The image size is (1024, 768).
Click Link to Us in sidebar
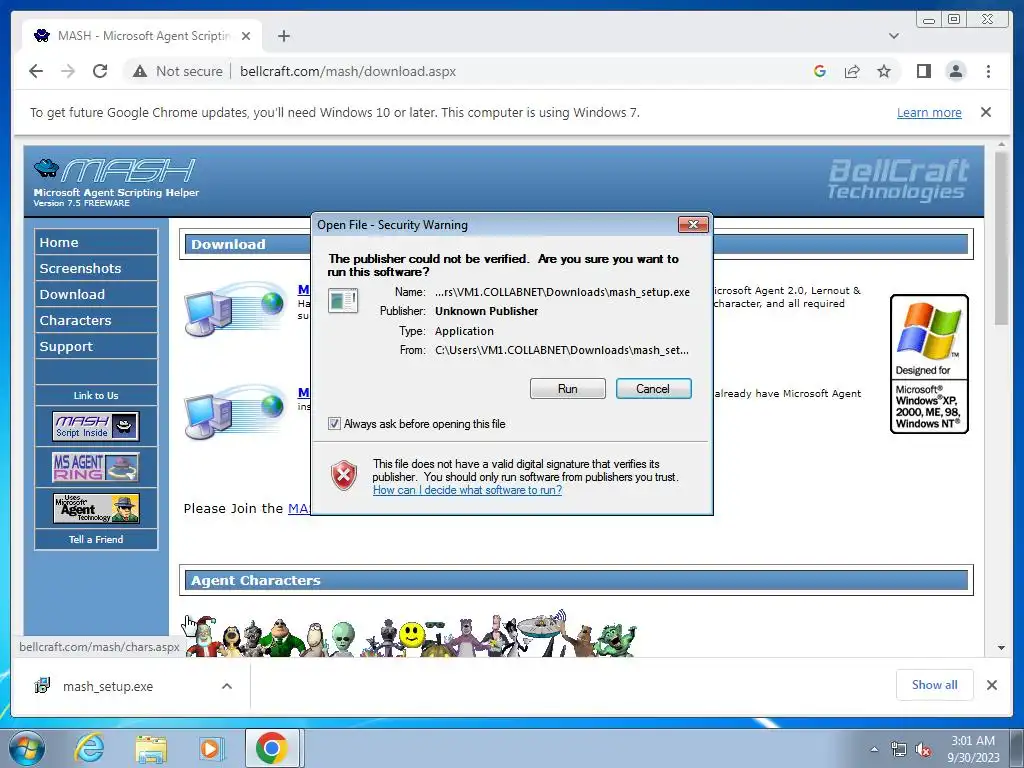click(96, 396)
